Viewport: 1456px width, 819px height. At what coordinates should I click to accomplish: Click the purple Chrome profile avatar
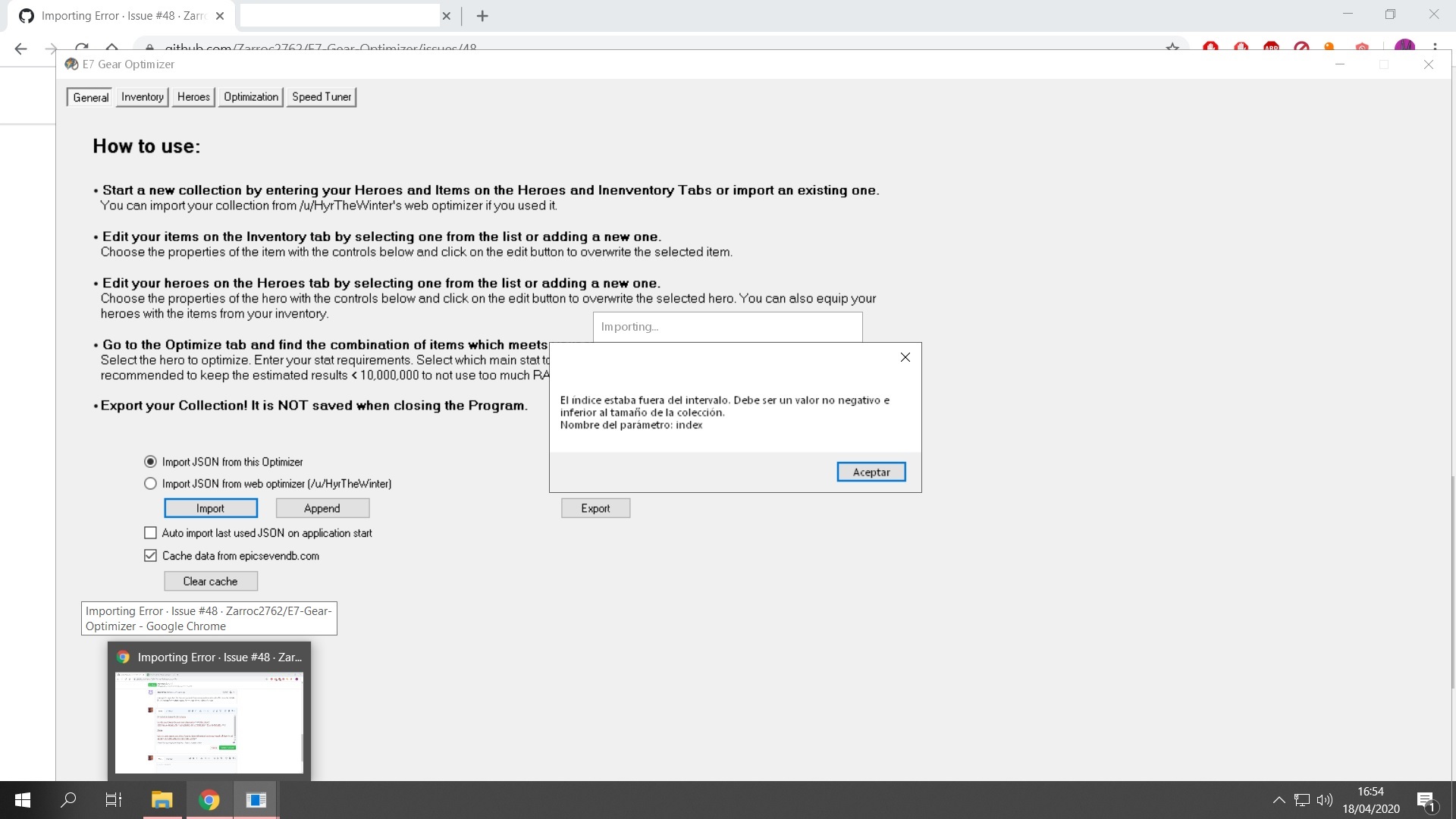click(x=1405, y=47)
